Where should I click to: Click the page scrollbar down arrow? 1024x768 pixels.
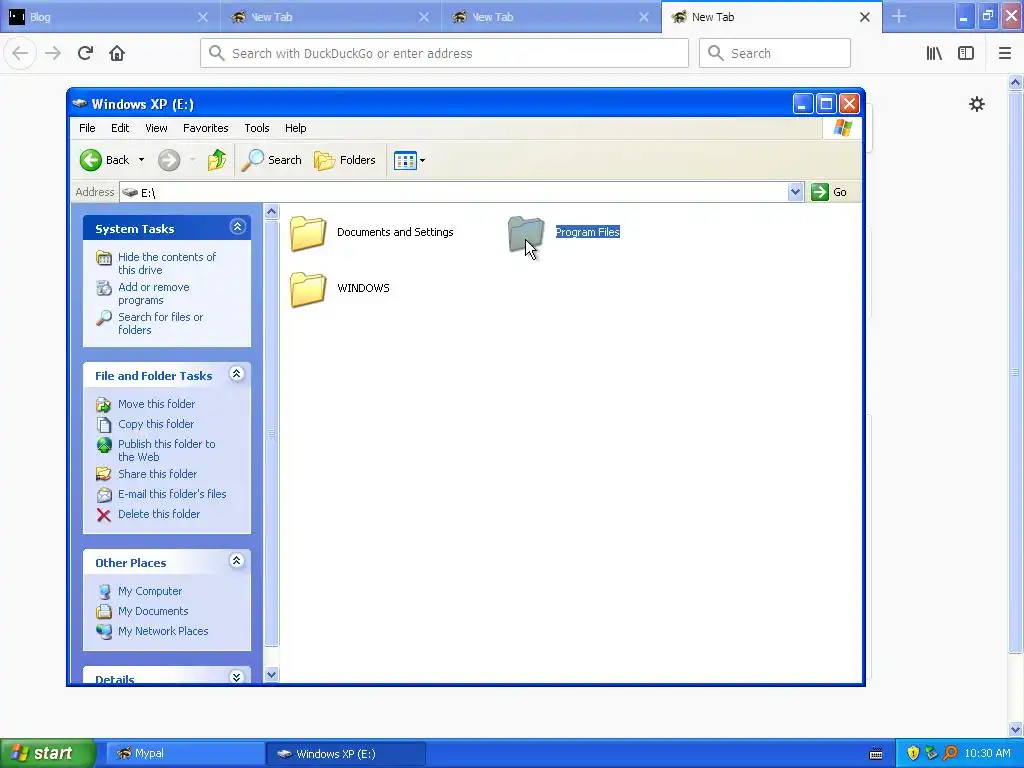pyautogui.click(x=1015, y=729)
